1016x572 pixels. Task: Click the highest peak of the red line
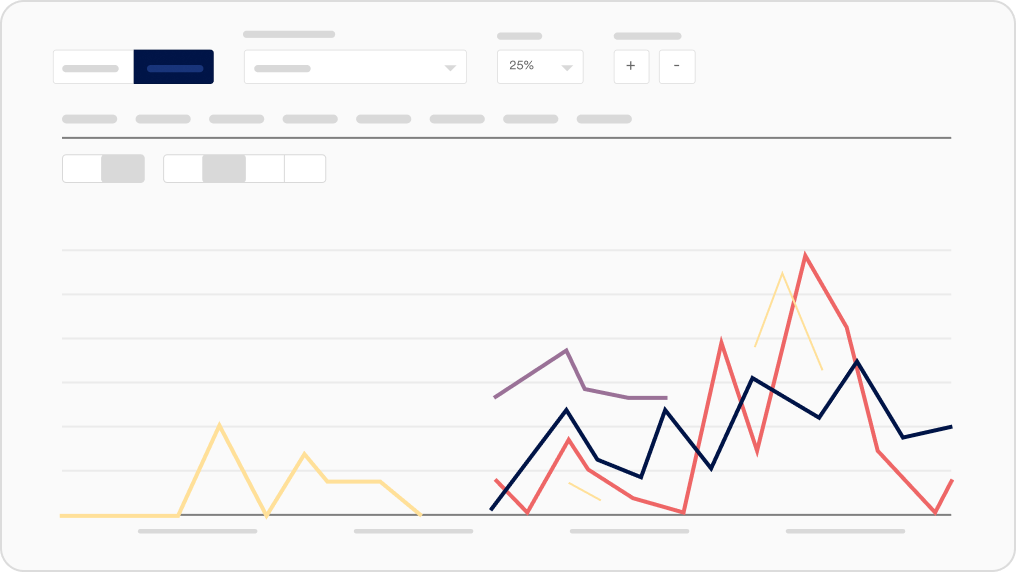[x=805, y=255]
